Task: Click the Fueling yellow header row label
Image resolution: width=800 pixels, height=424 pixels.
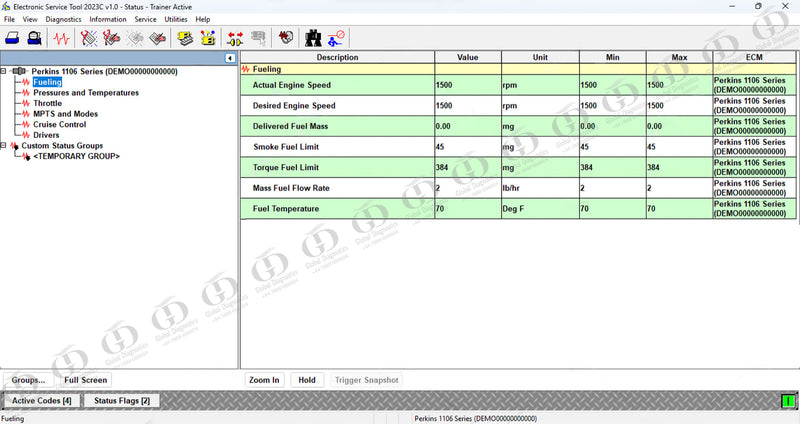Action: 267,69
